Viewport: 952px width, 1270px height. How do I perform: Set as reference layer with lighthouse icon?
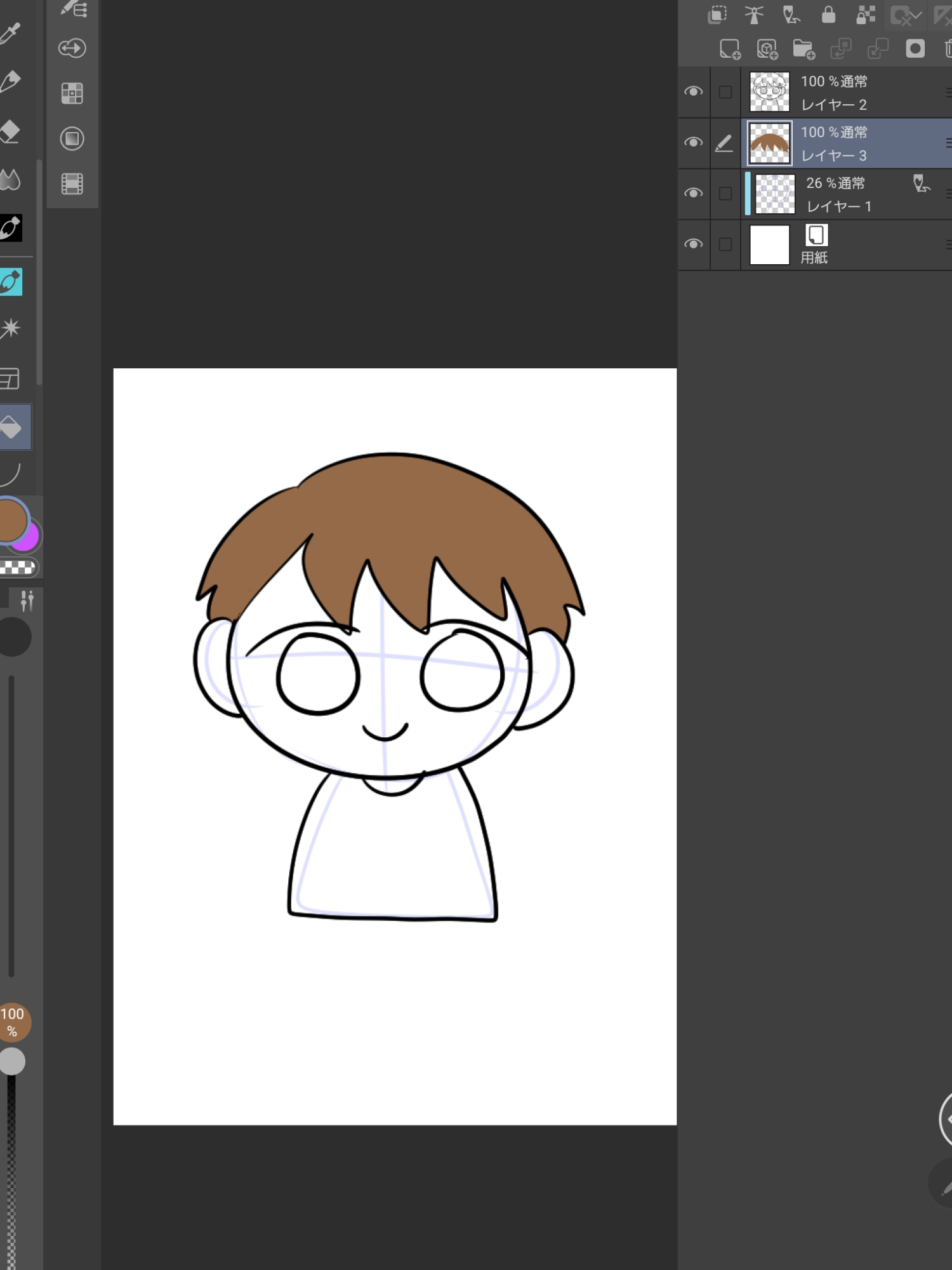tap(754, 15)
